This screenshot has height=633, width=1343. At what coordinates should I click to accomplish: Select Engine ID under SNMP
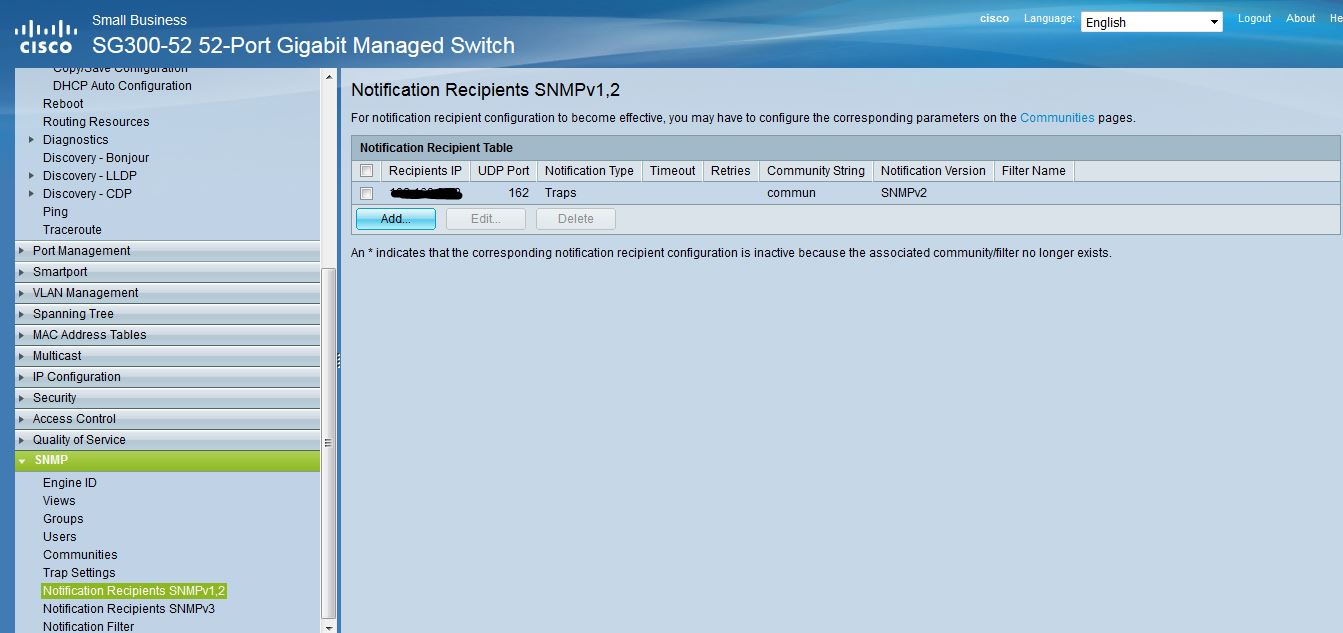(x=70, y=483)
